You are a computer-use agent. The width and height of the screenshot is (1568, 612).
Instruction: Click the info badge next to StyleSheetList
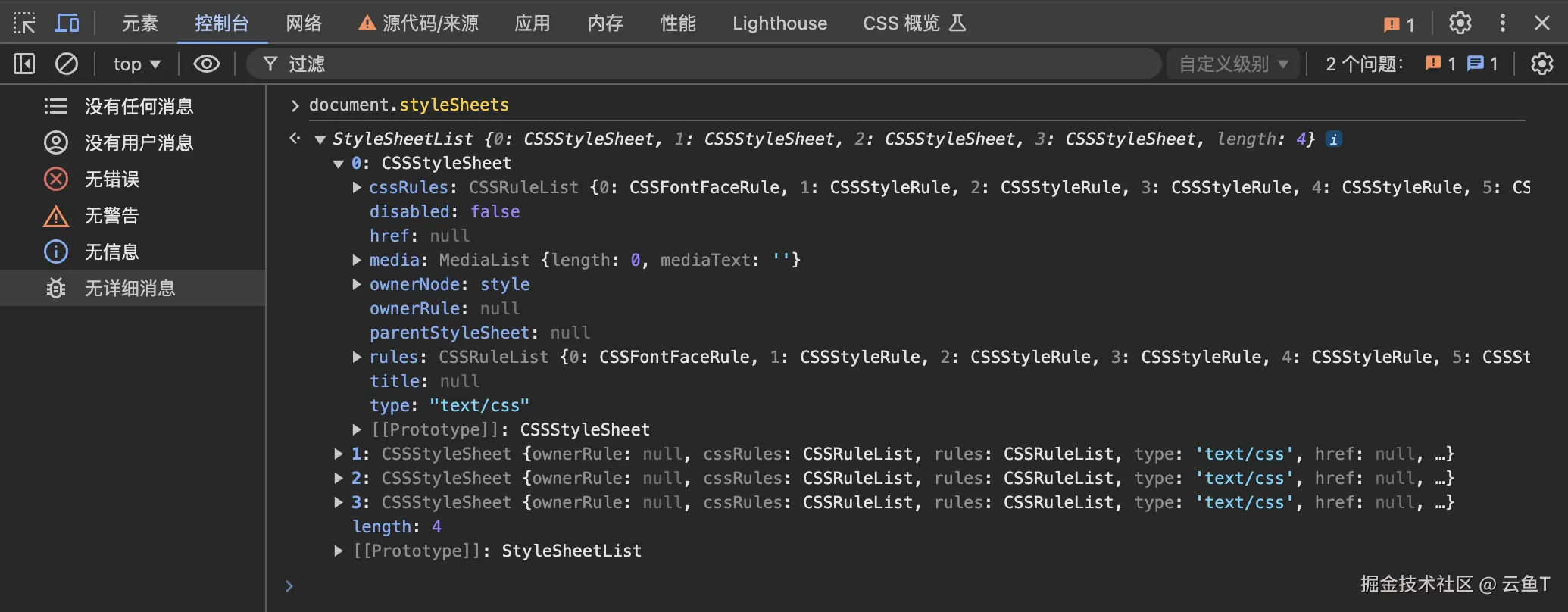click(1334, 139)
